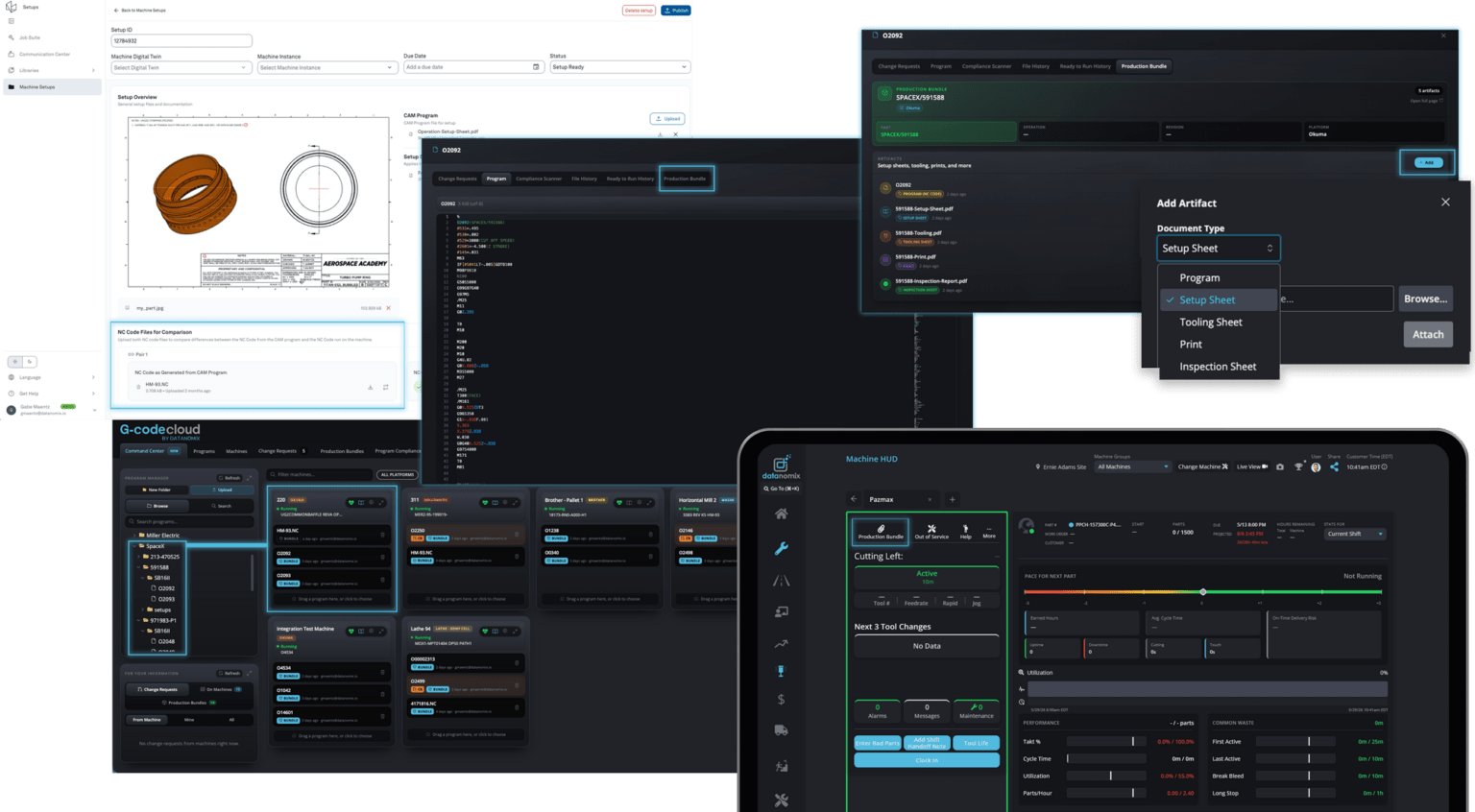Open the Communication Center sidebar item
Viewport: 1475px width, 812px height.
(x=44, y=54)
